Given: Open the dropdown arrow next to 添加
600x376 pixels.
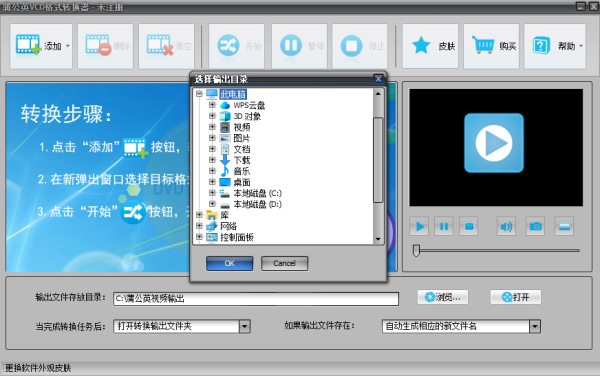Looking at the screenshot, I should (x=68, y=46).
